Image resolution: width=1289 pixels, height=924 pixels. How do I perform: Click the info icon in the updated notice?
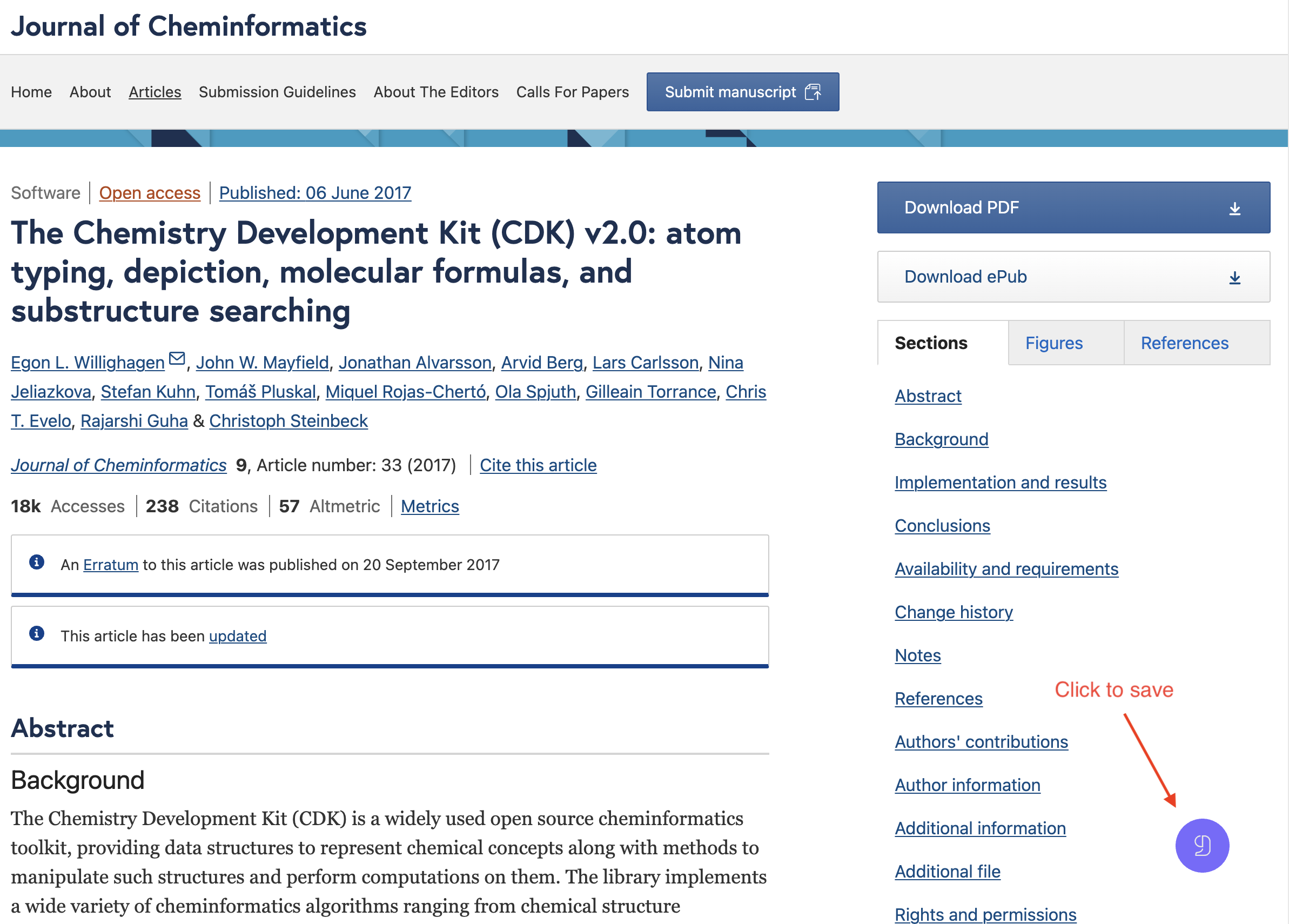(37, 633)
